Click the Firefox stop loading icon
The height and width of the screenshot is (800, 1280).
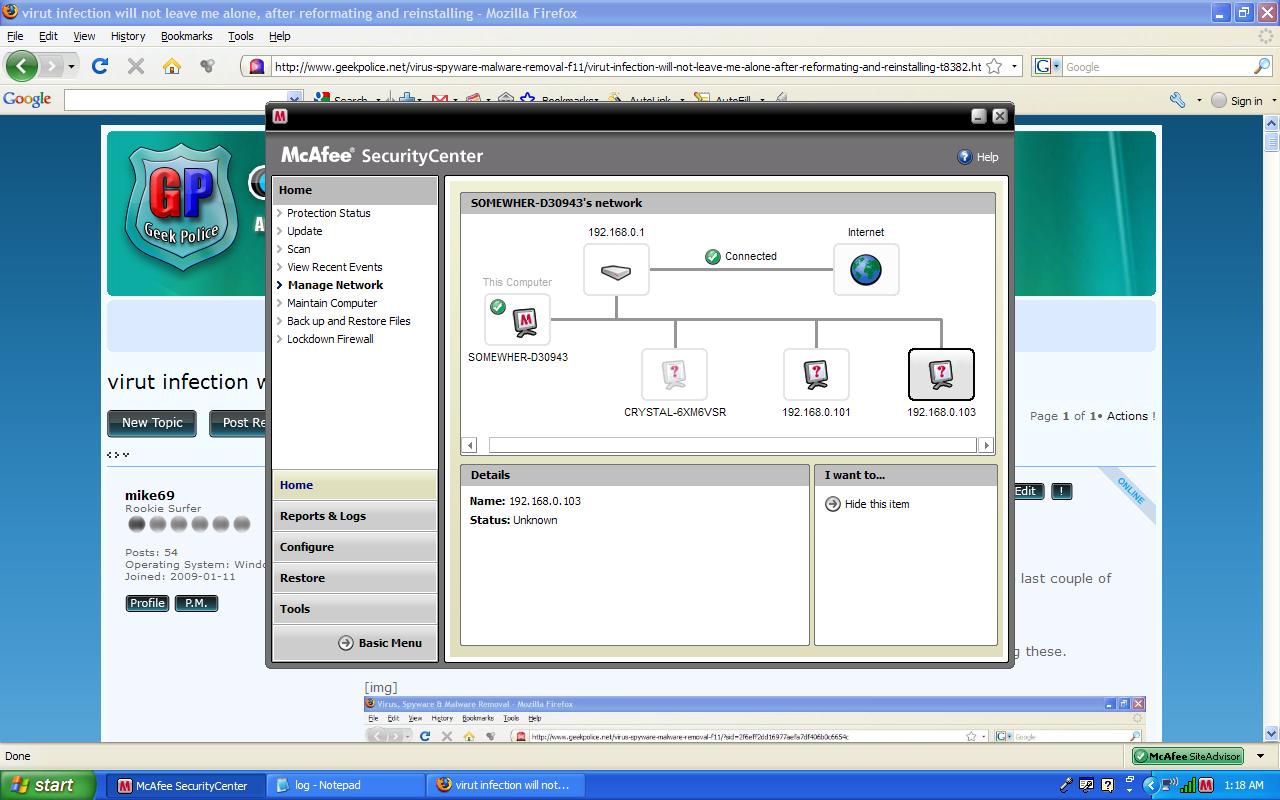pos(136,66)
